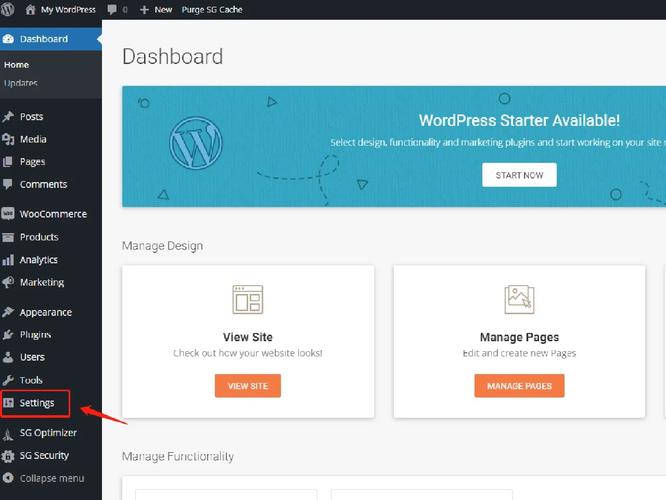The image size is (666, 500).
Task: Click the WordPress logo in the Starter banner
Action: (x=195, y=143)
